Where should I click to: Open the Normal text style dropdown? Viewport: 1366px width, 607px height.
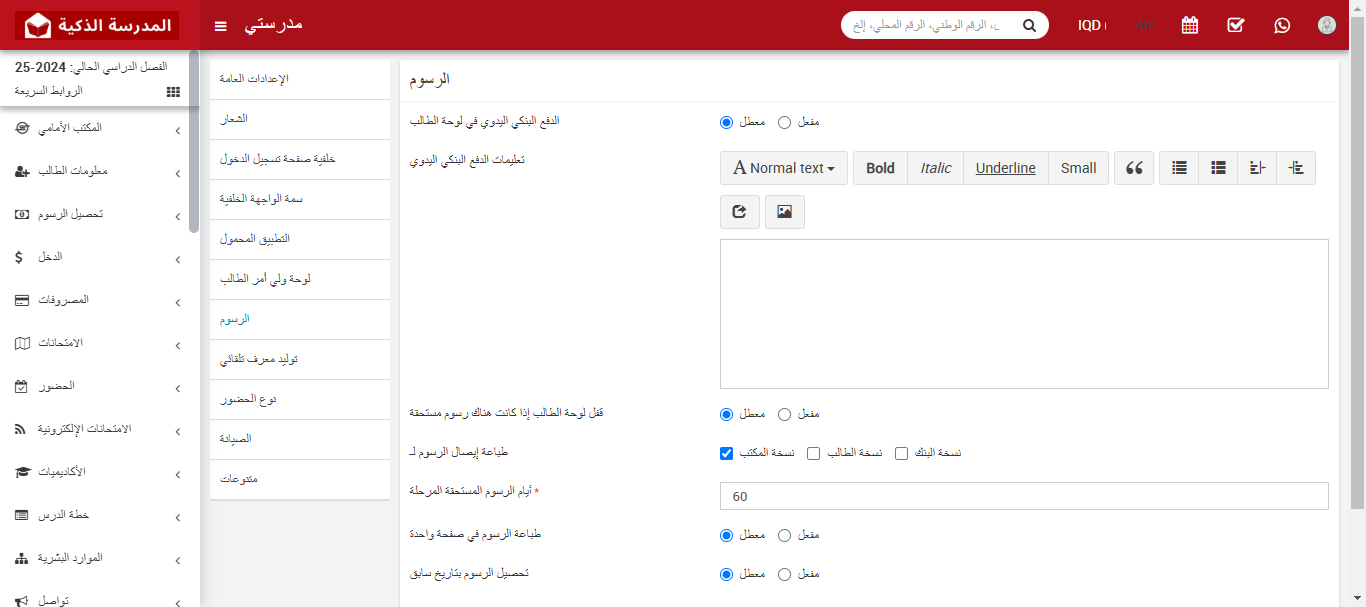784,167
